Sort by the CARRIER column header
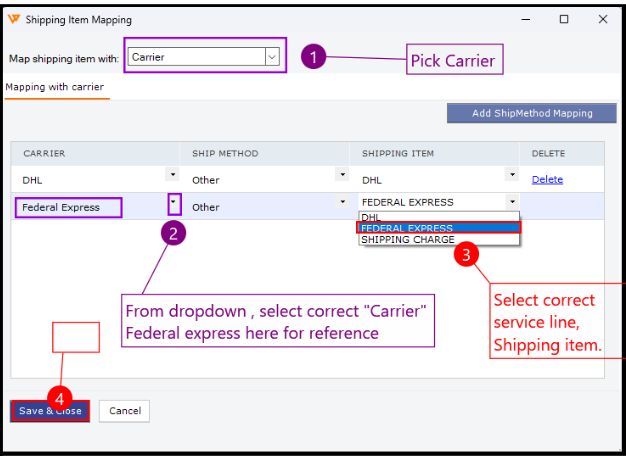Viewport: 626px width, 456px height. click(44, 153)
